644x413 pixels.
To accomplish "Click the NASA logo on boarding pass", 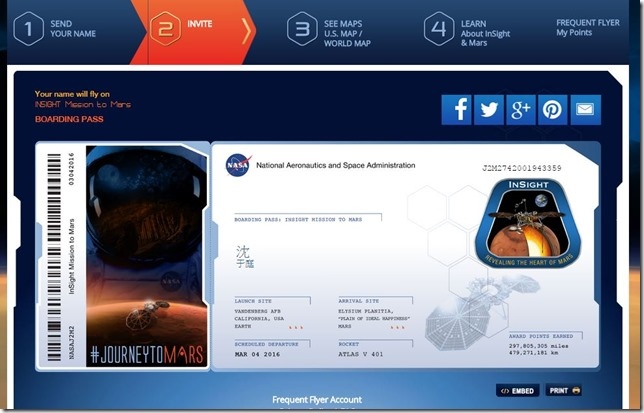I will pyautogui.click(x=238, y=165).
